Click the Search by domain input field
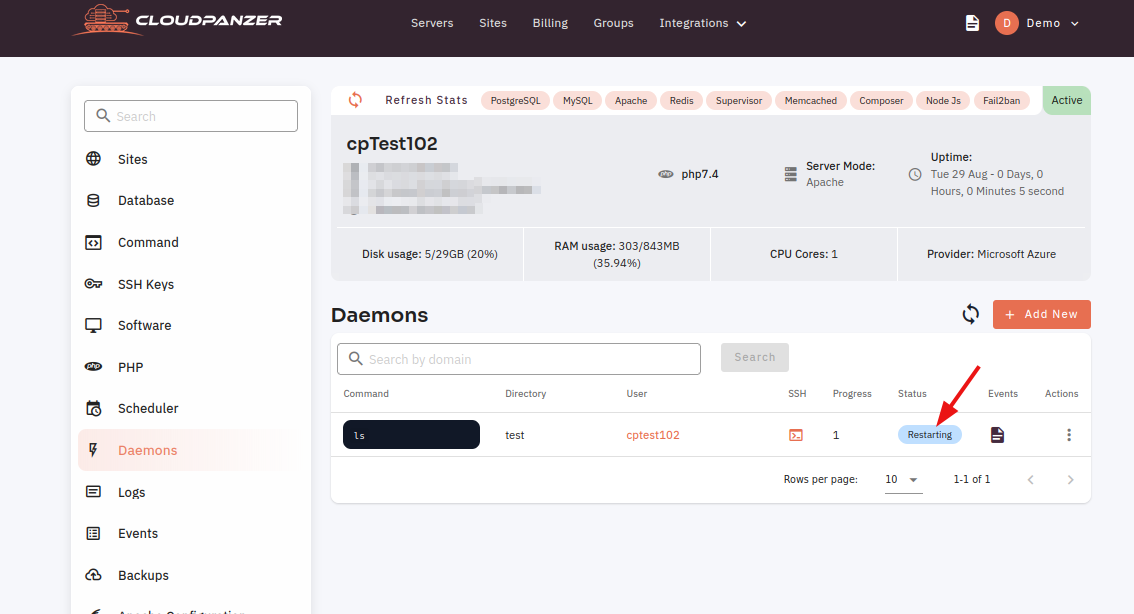Viewport: 1134px width, 614px height. click(519, 359)
